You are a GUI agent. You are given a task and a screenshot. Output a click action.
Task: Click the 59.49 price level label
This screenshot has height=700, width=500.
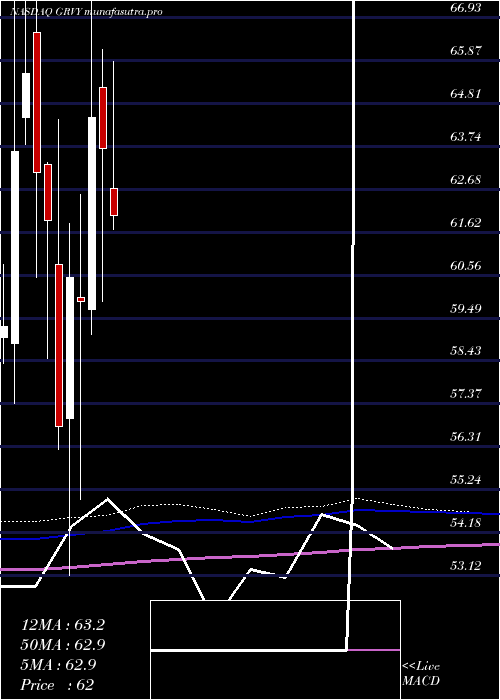coord(465,308)
